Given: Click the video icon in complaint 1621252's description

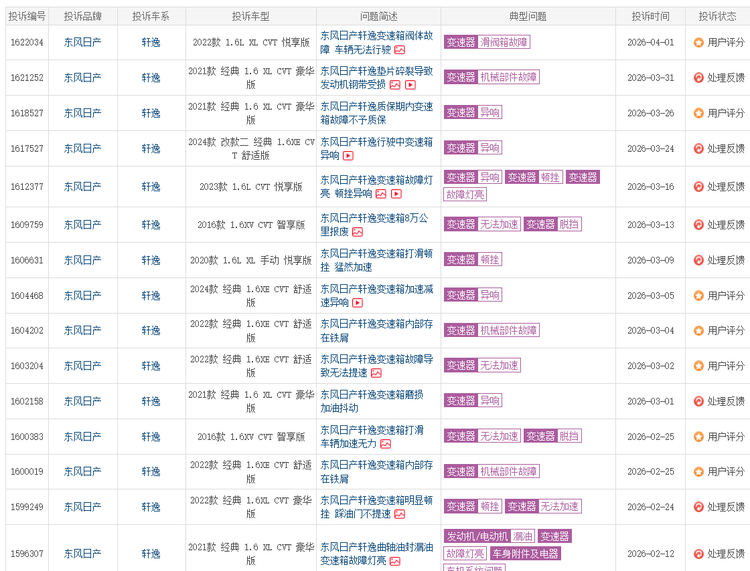Looking at the screenshot, I should pyautogui.click(x=410, y=85).
